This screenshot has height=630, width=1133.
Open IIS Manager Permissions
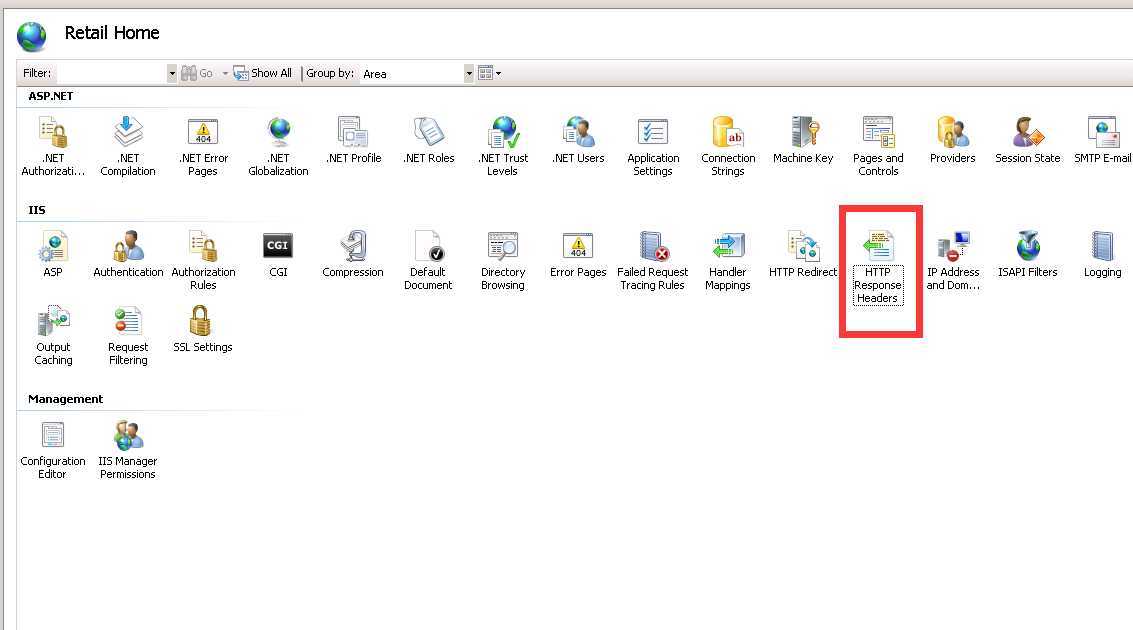tap(128, 449)
